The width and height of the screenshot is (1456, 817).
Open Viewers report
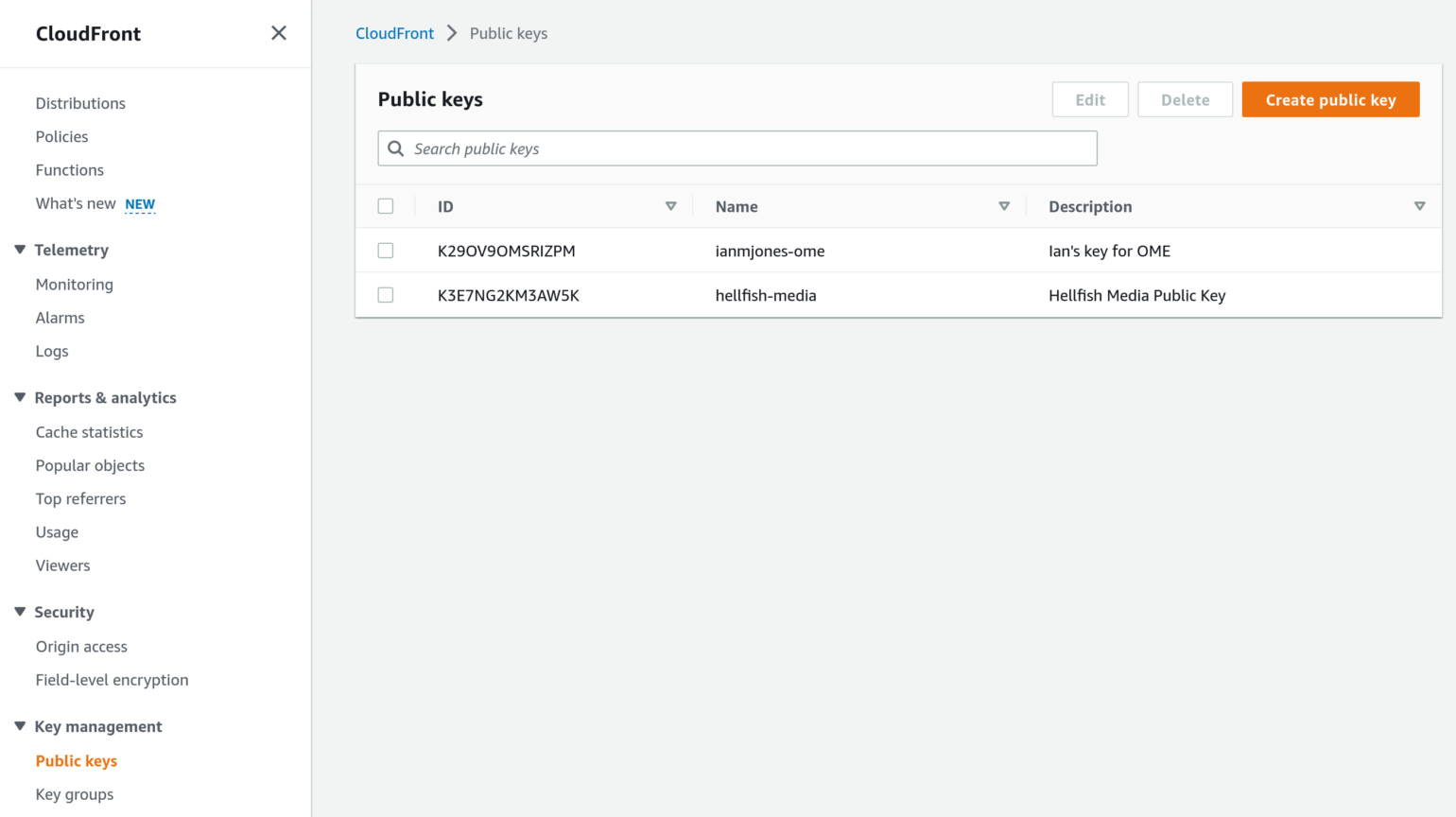pyautogui.click(x=63, y=565)
